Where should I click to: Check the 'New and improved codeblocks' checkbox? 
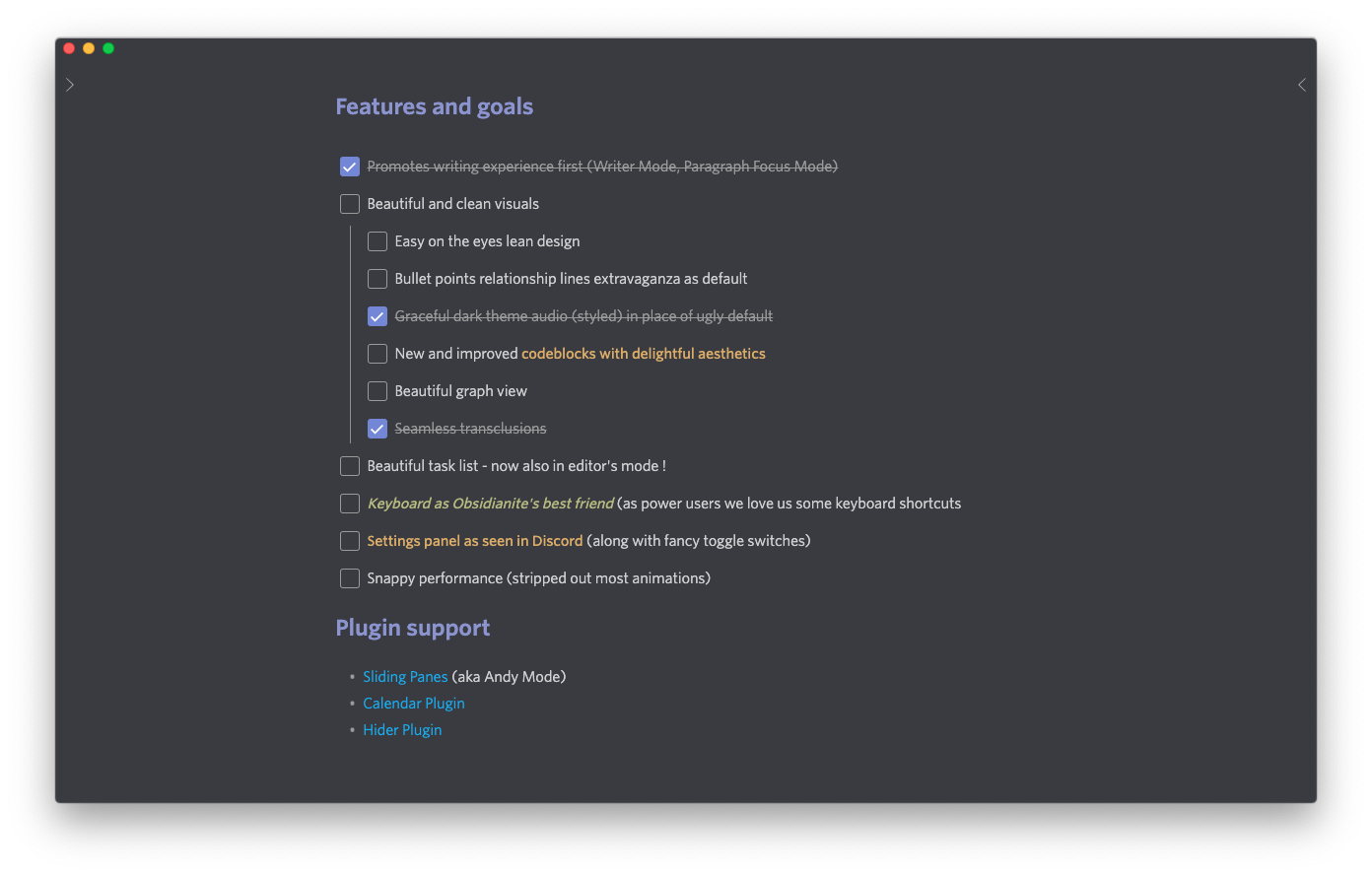coord(377,354)
